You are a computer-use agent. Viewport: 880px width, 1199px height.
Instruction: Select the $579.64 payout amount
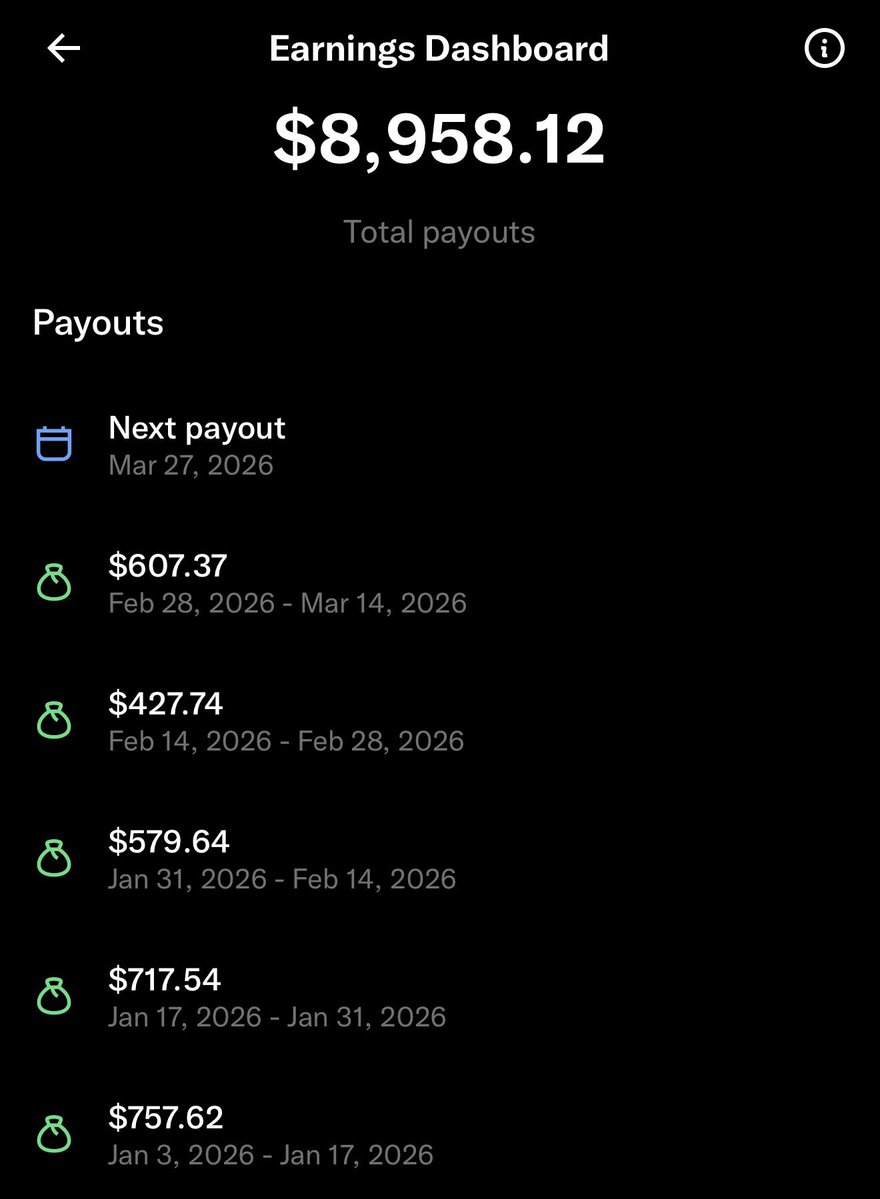tap(169, 842)
